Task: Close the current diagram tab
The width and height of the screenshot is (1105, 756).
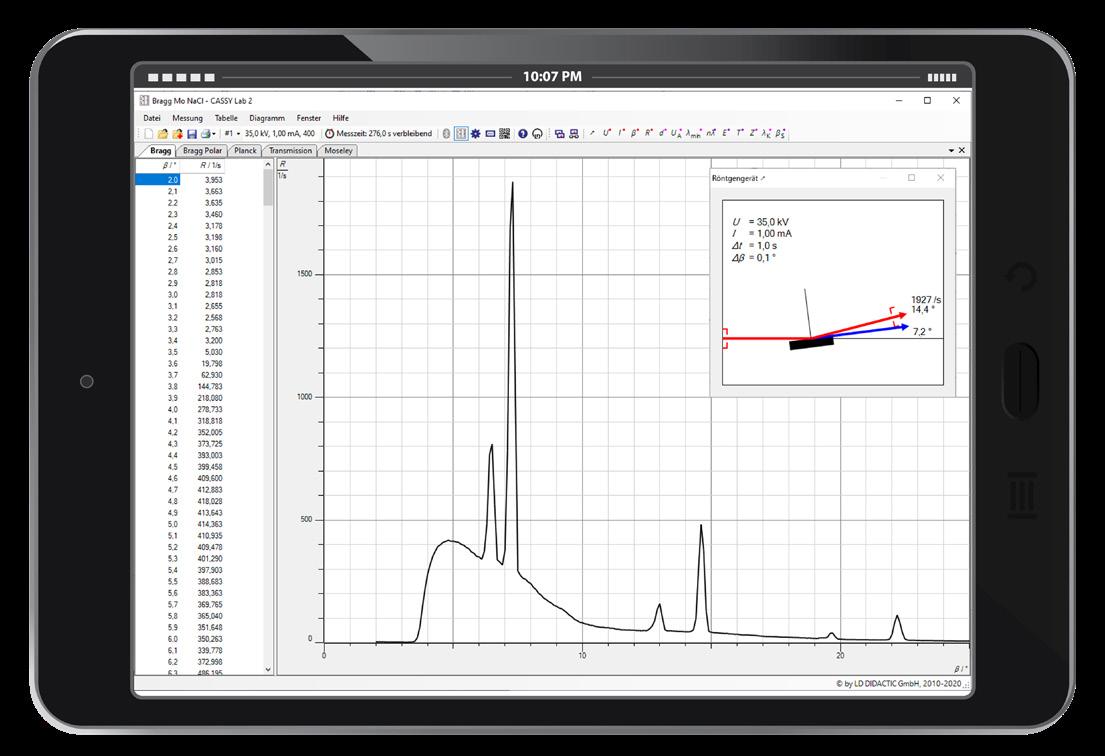Action: pos(962,150)
